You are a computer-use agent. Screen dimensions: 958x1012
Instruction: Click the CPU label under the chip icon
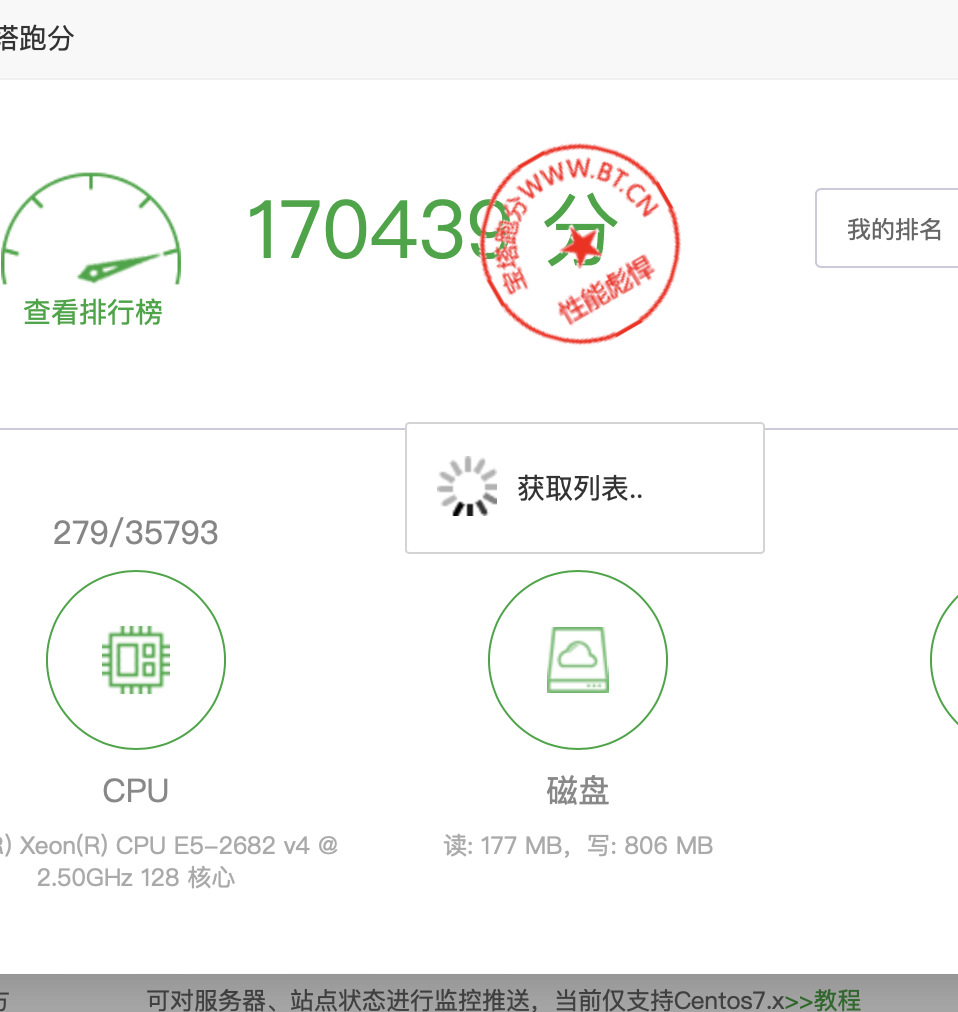136,791
